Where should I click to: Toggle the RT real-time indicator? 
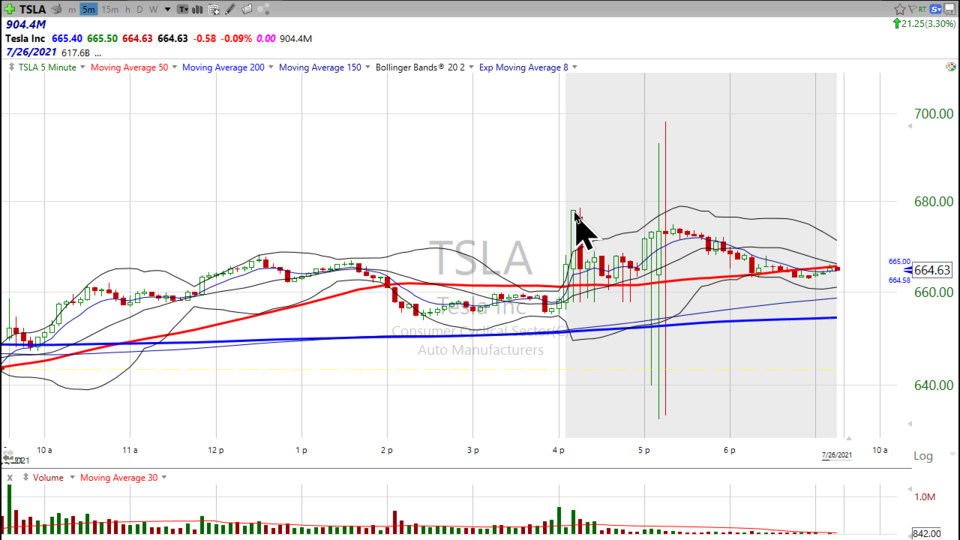(x=922, y=9)
